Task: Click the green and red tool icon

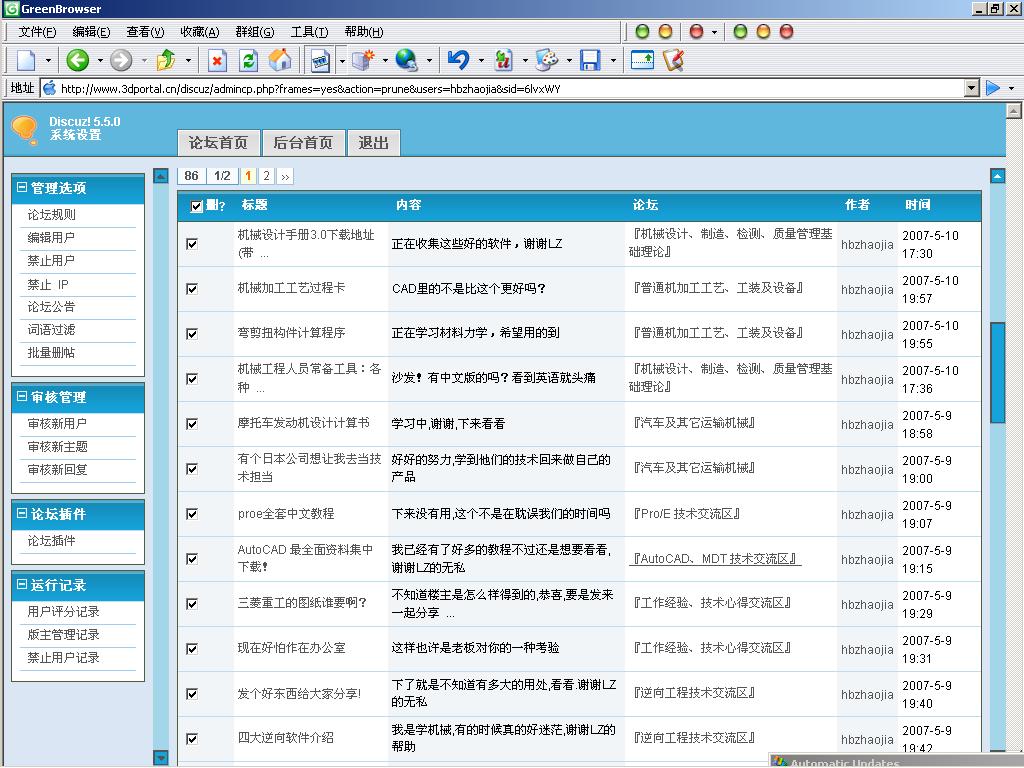Action: (503, 60)
